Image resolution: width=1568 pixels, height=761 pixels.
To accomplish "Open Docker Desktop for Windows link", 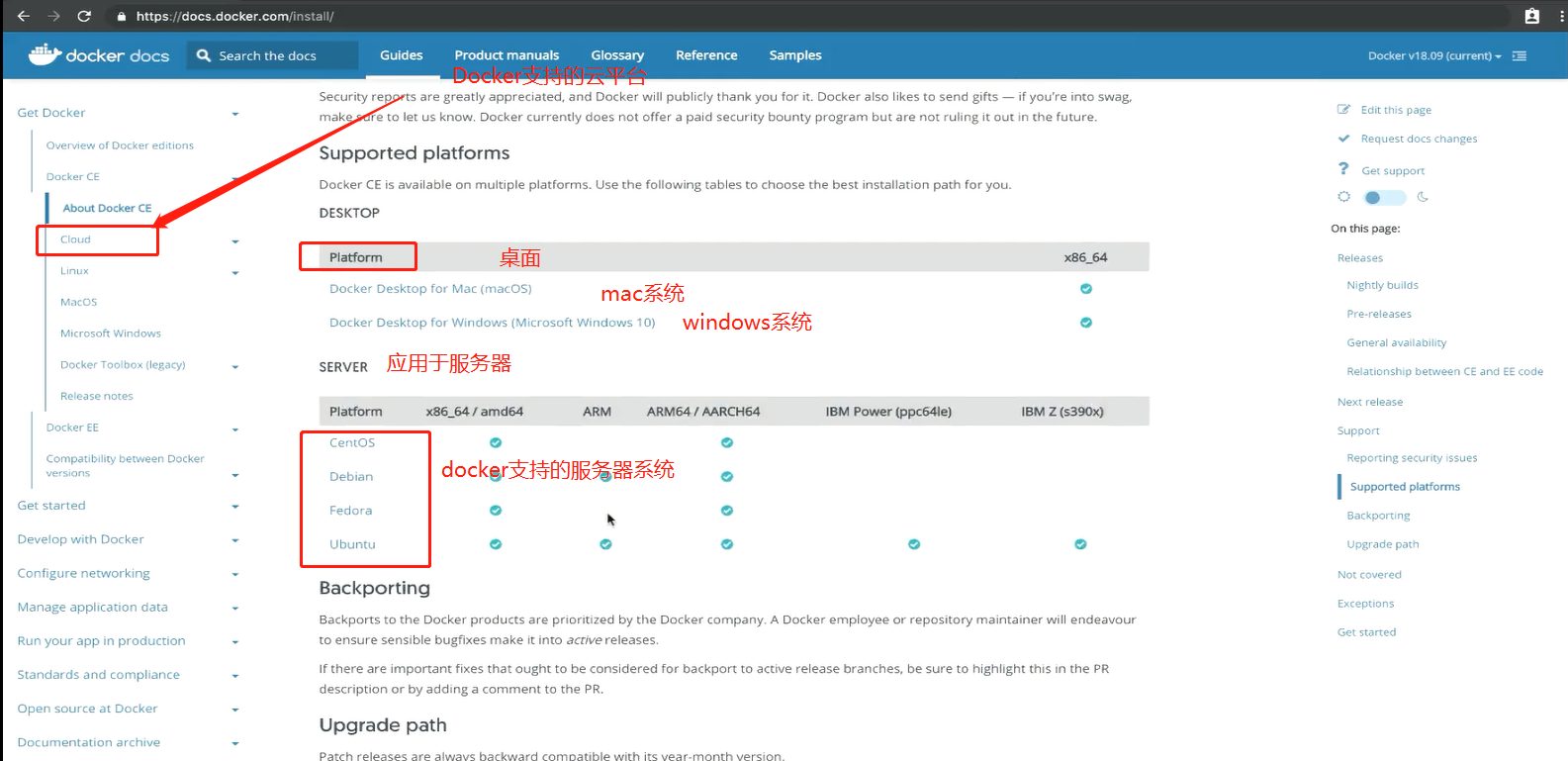I will tap(492, 323).
